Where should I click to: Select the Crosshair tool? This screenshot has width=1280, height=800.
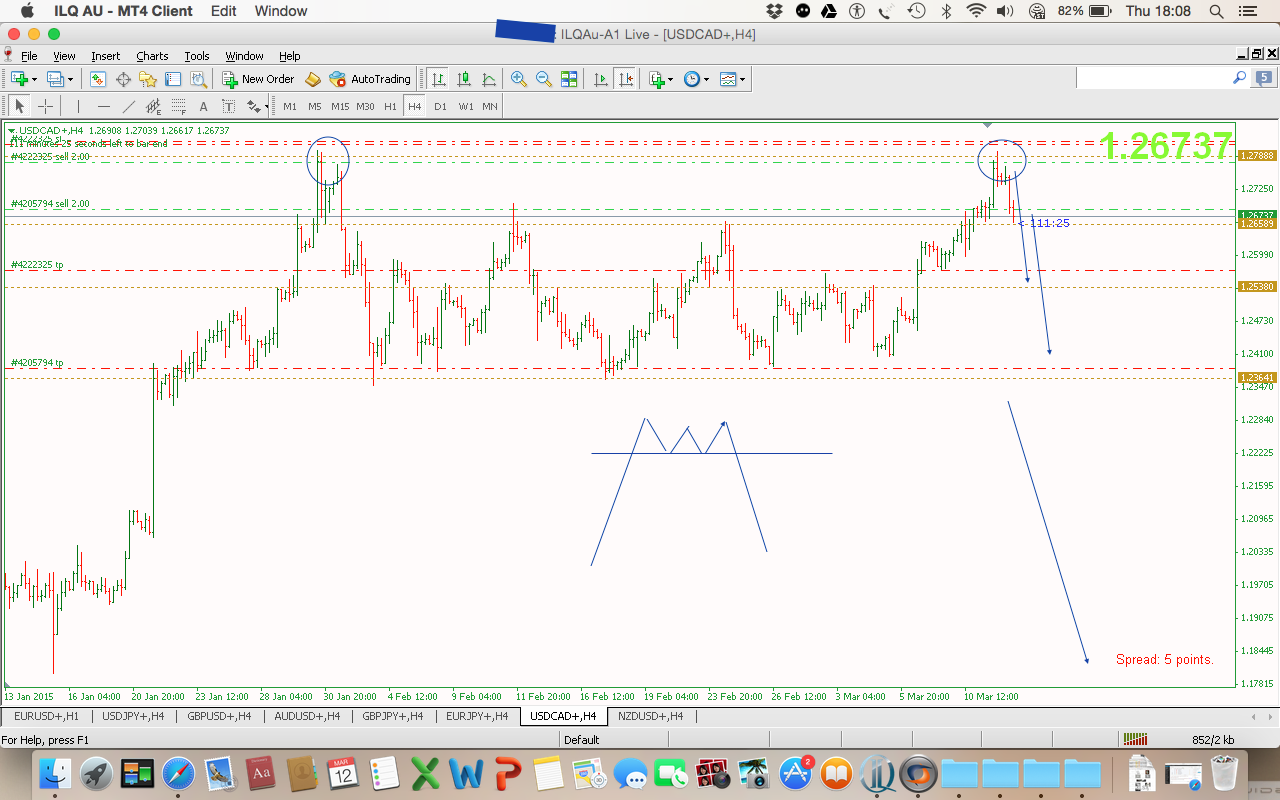[x=44, y=106]
